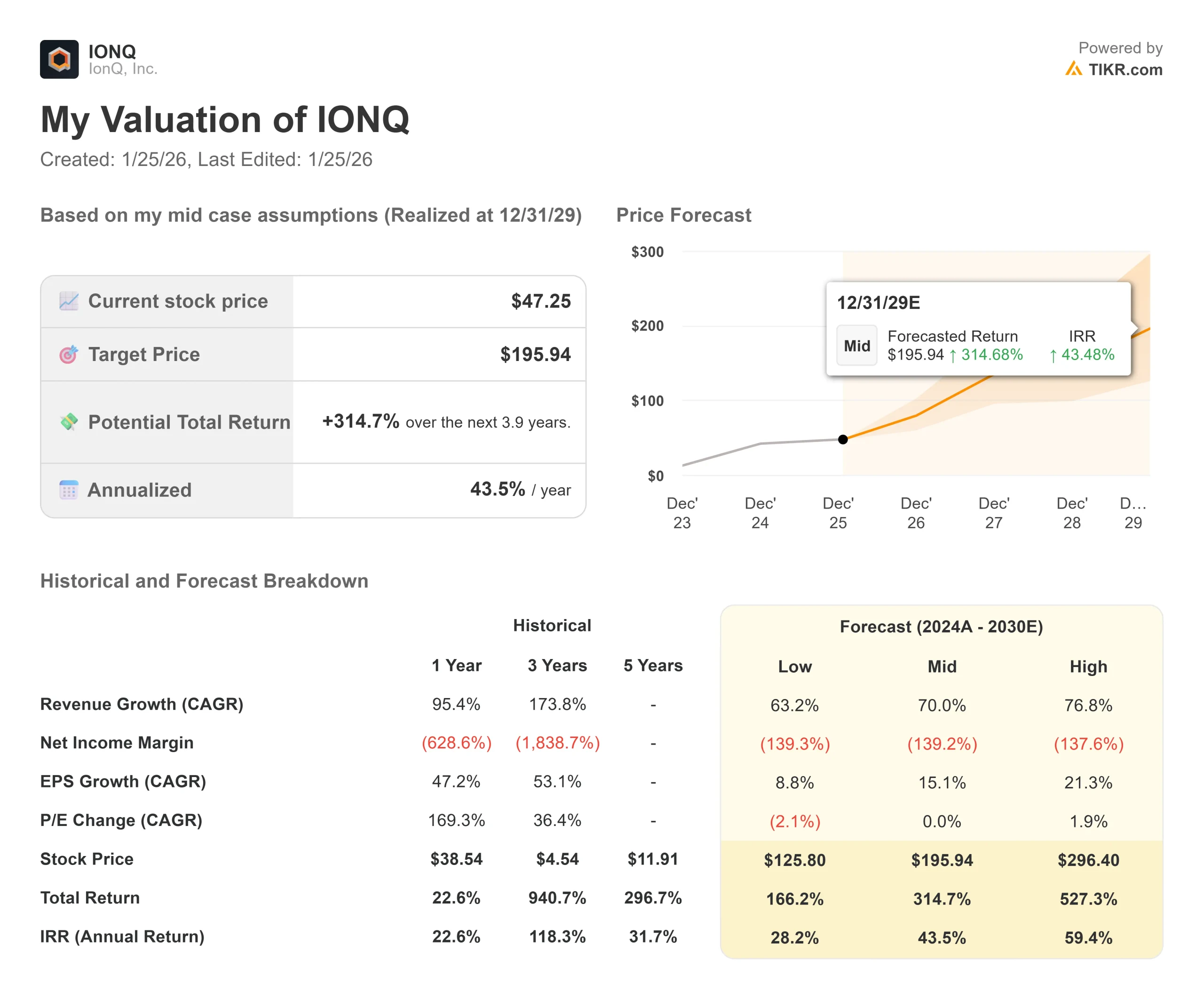This screenshot has width=1204, height=990.
Task: Click the Mid badge in chart tooltip
Action: point(856,346)
